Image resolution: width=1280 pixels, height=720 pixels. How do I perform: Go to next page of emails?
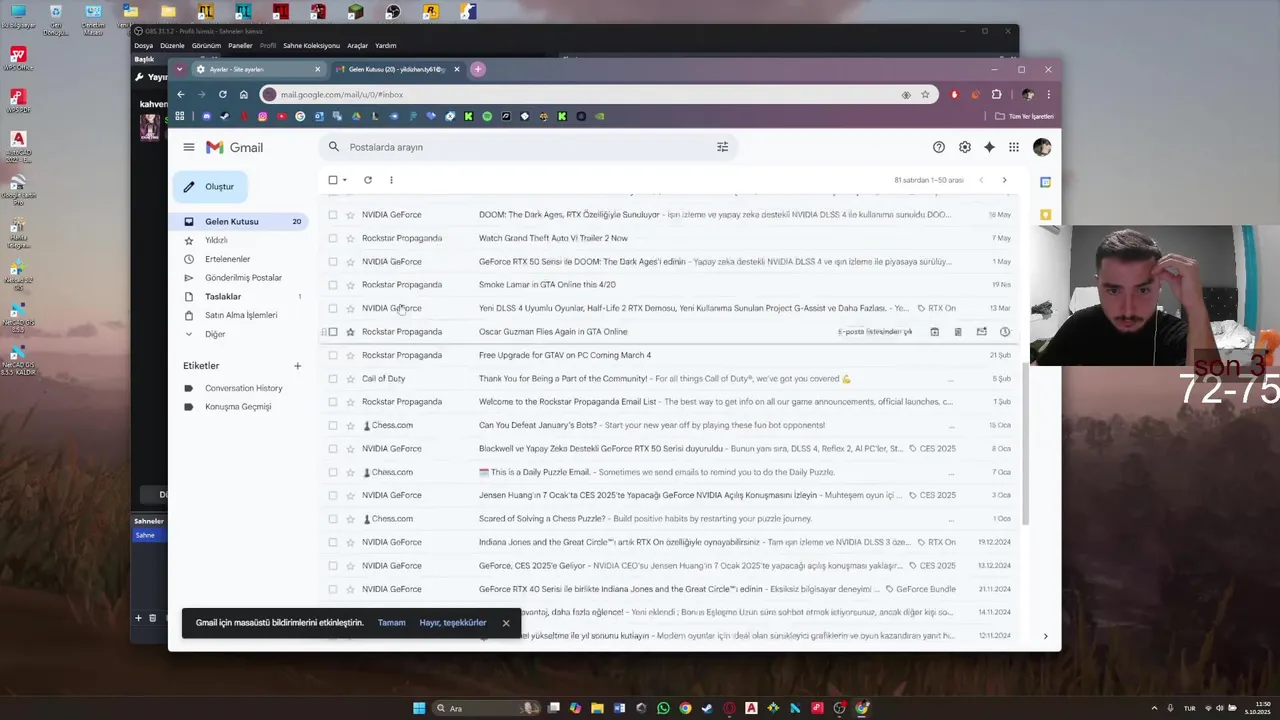(x=1004, y=180)
